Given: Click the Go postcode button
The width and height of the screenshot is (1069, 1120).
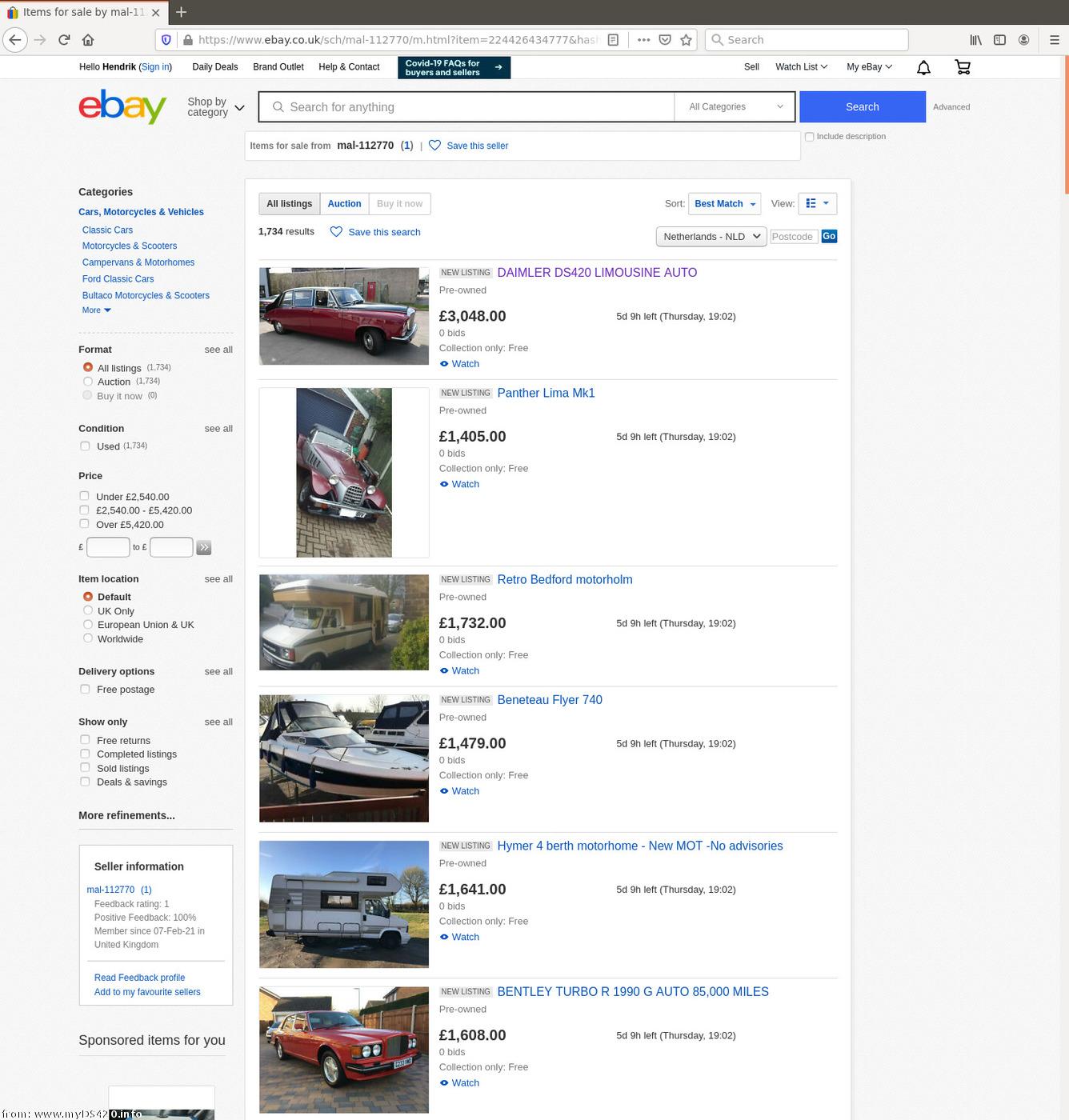Looking at the screenshot, I should pos(829,236).
